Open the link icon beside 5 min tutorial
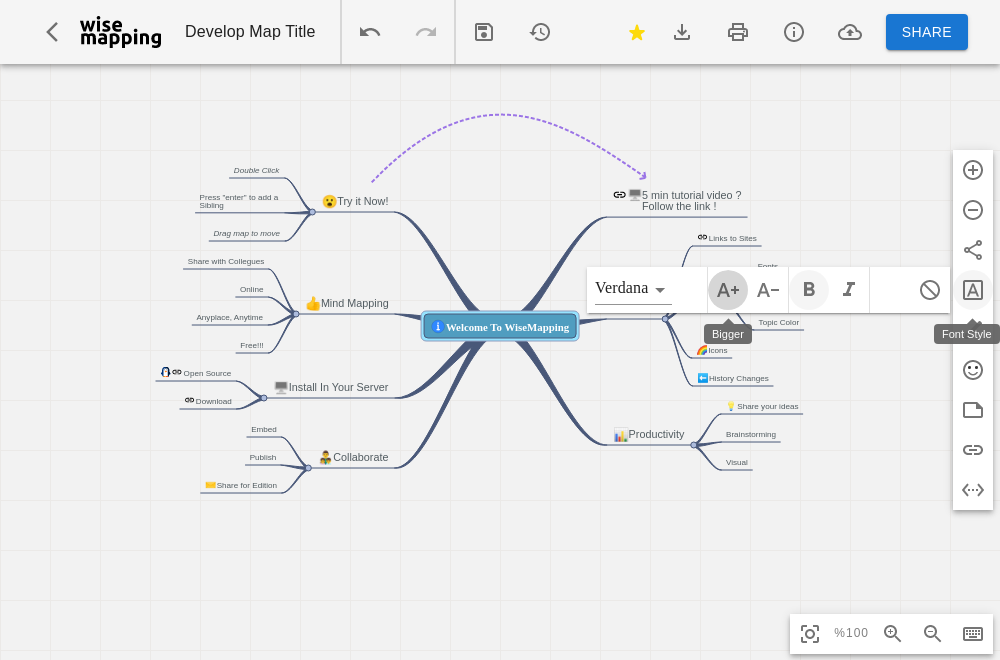1000x660 pixels. click(x=619, y=195)
